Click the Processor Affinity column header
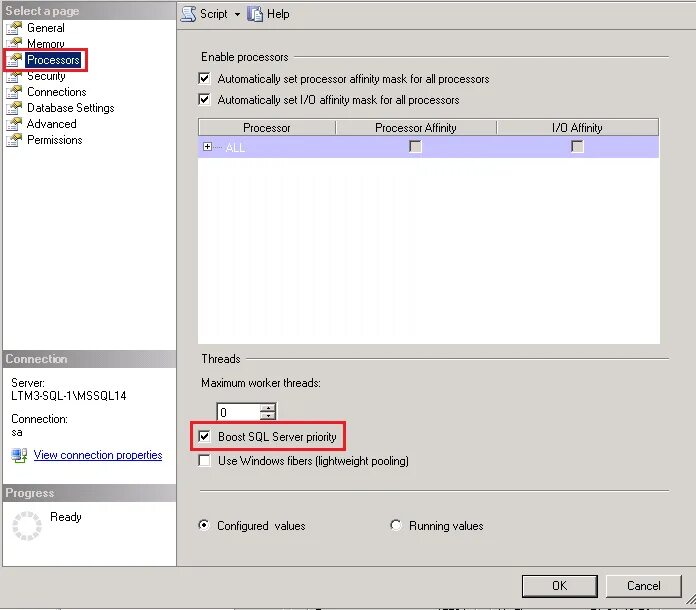 (416, 128)
